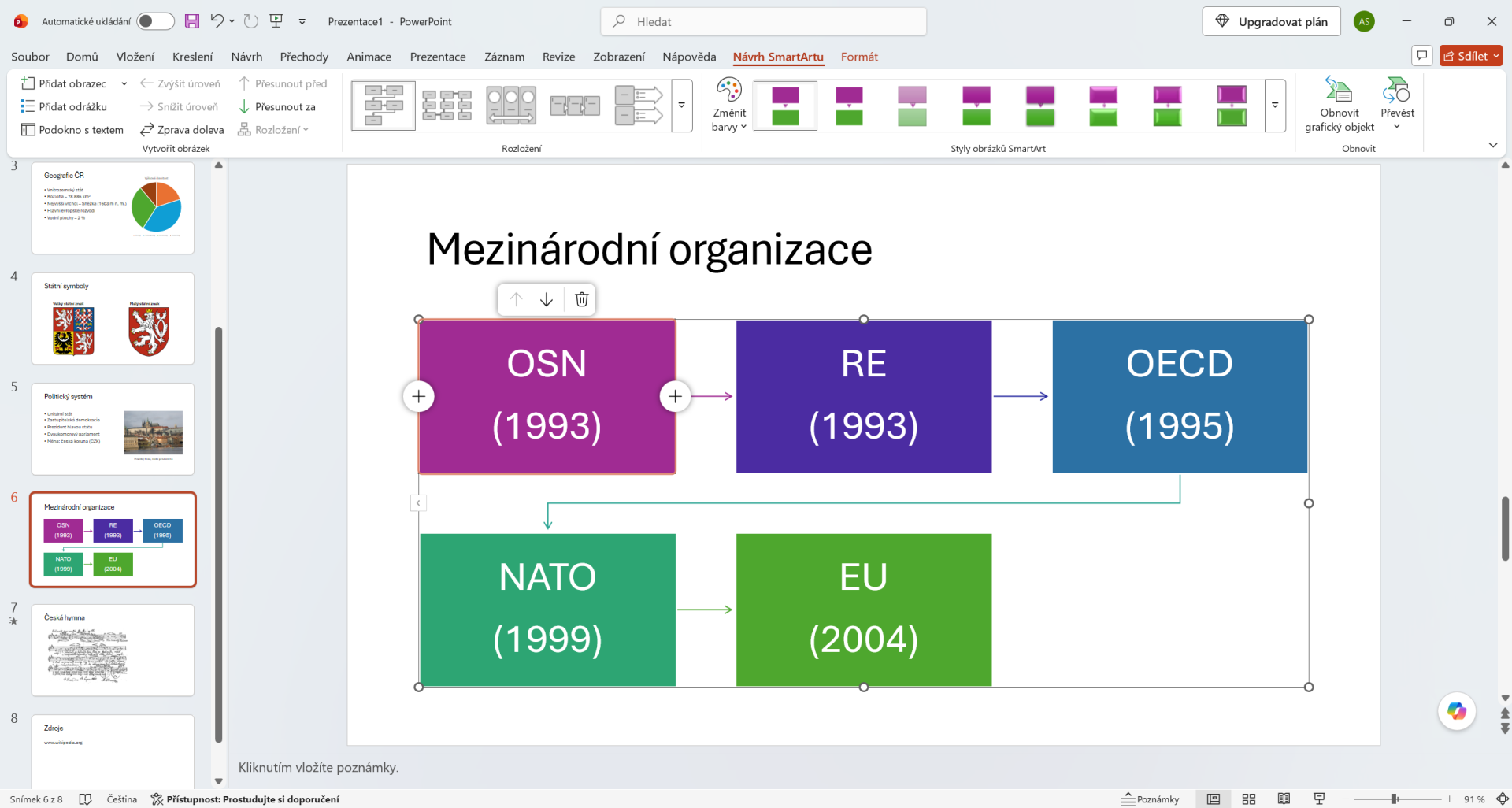Click the zoom slider handle

click(1394, 799)
